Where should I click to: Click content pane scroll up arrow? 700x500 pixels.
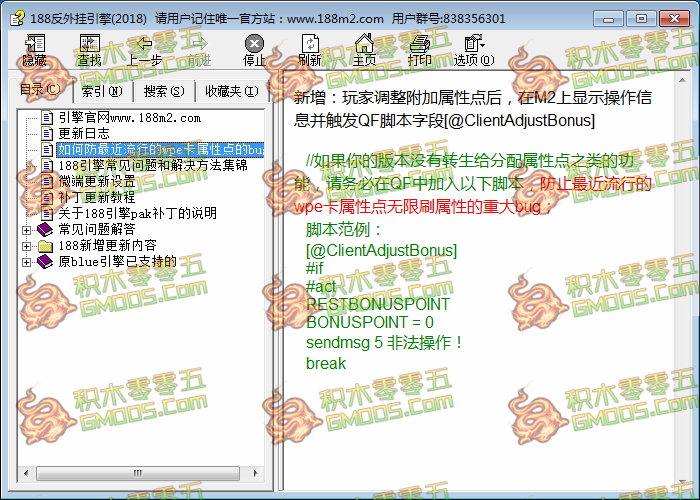(682, 80)
